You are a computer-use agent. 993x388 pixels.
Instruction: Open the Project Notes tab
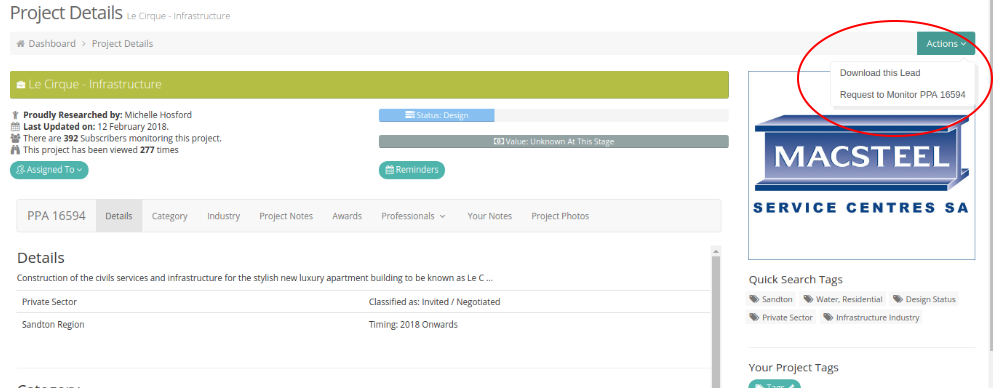[x=286, y=216]
